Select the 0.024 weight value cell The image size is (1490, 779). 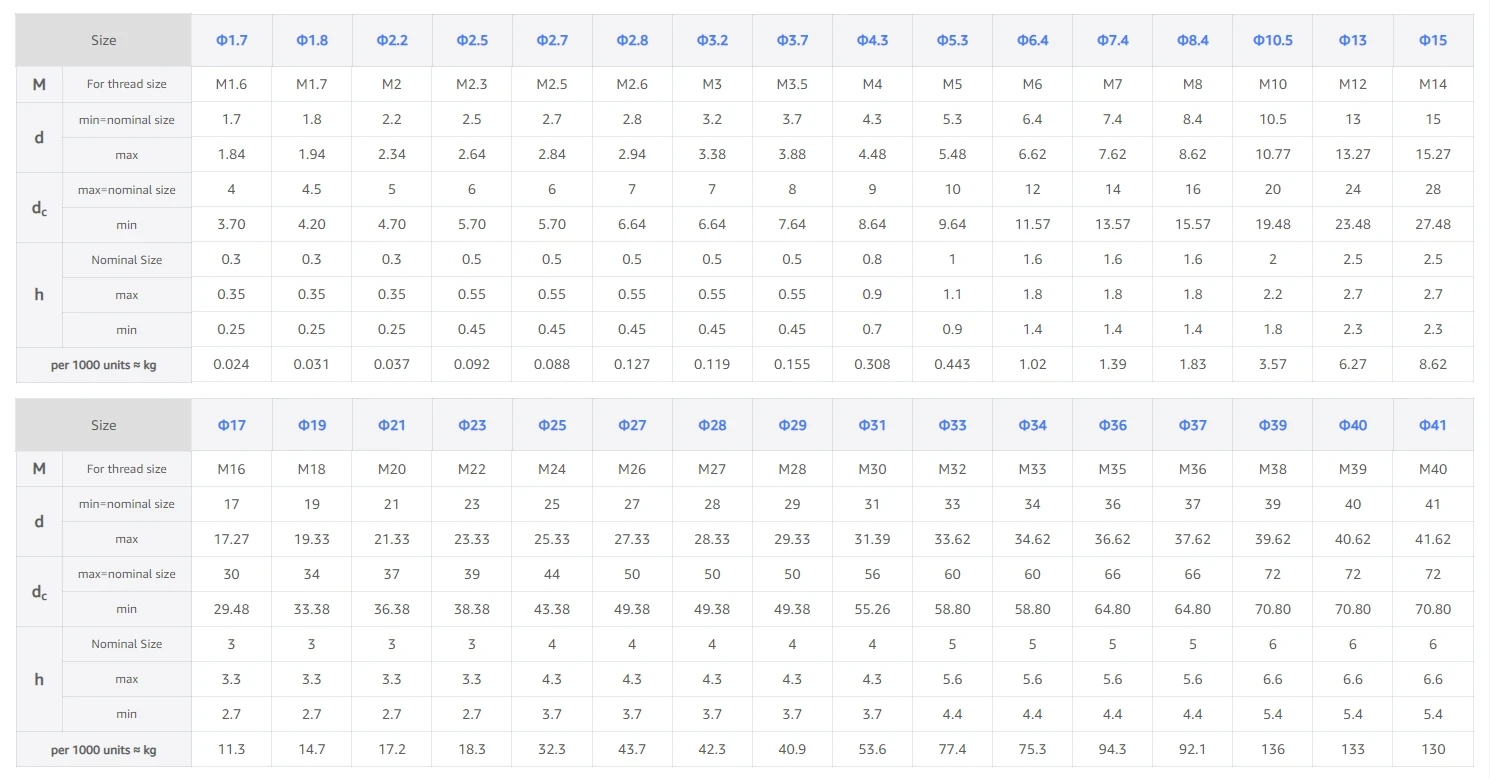point(231,364)
